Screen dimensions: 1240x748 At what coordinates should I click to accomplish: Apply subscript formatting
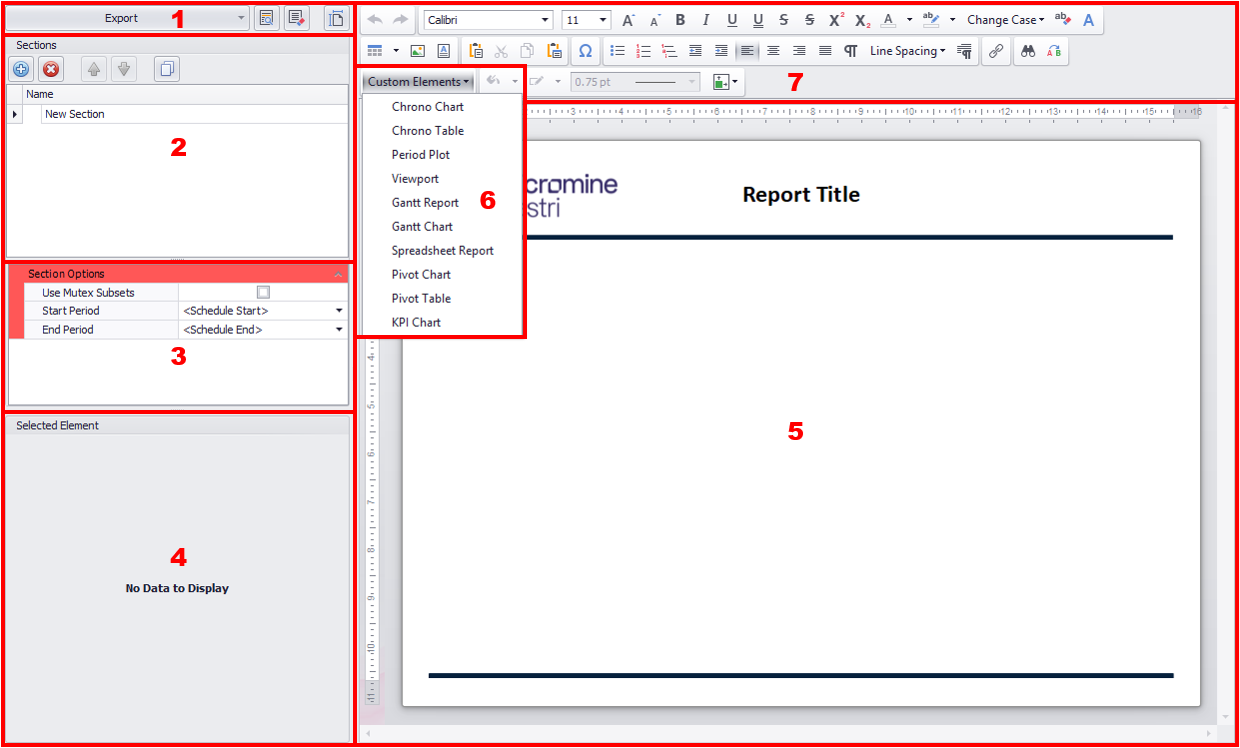862,20
